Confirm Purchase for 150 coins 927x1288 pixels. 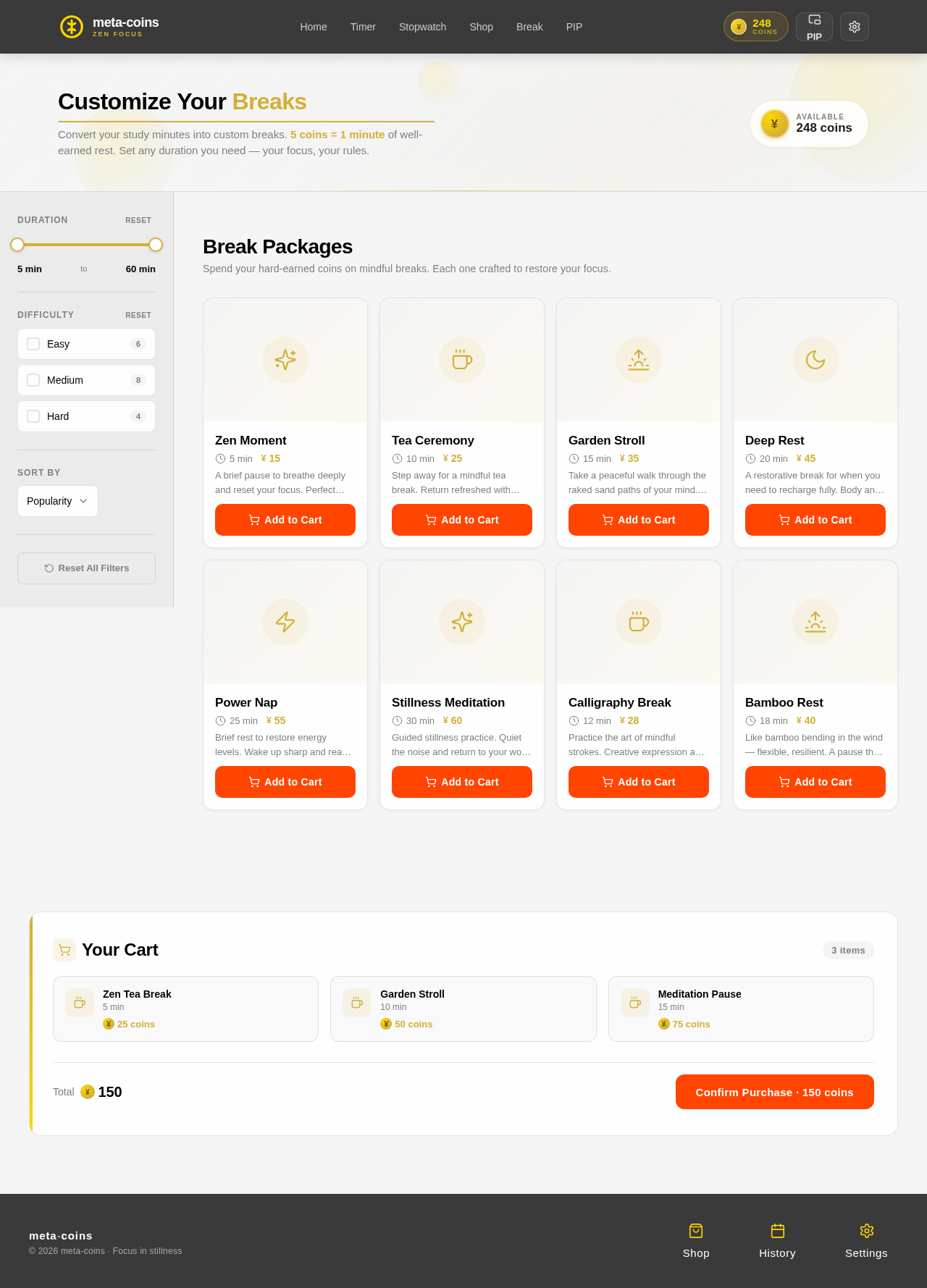pos(775,1092)
